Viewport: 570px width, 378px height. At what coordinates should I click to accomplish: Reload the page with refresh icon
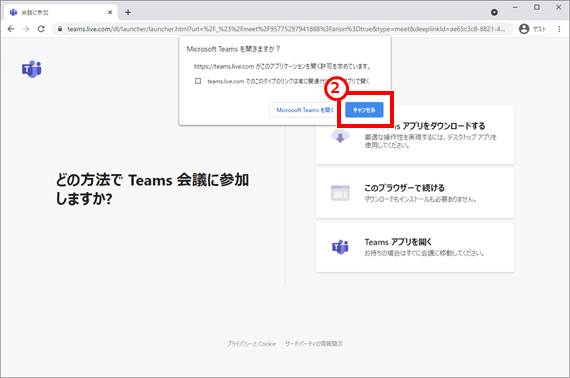(41, 29)
